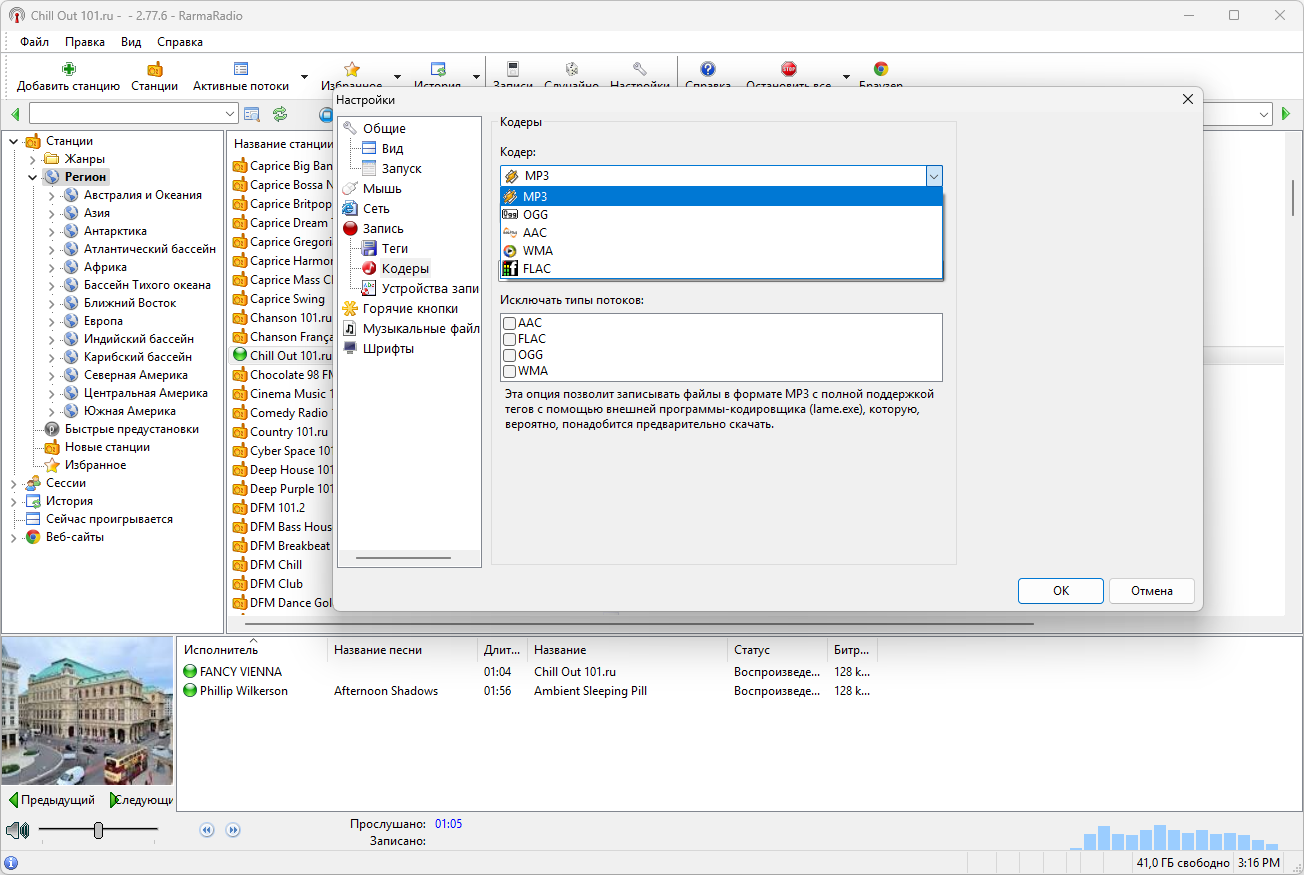Tick the WMA exclude-stream checkbox
Viewport: 1304px width, 875px height.
click(510, 371)
